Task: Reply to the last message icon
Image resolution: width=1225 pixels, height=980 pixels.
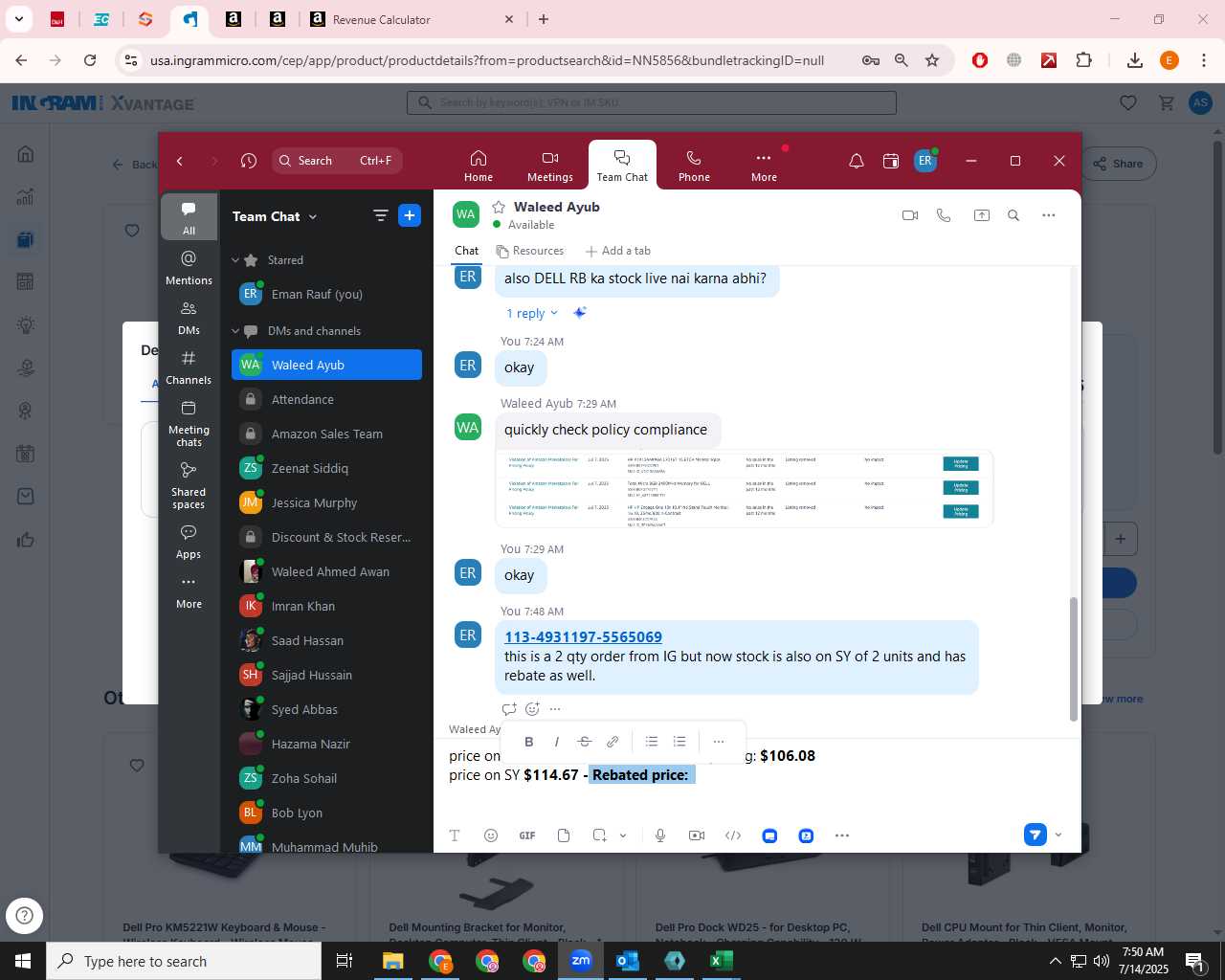Action: pos(509,709)
